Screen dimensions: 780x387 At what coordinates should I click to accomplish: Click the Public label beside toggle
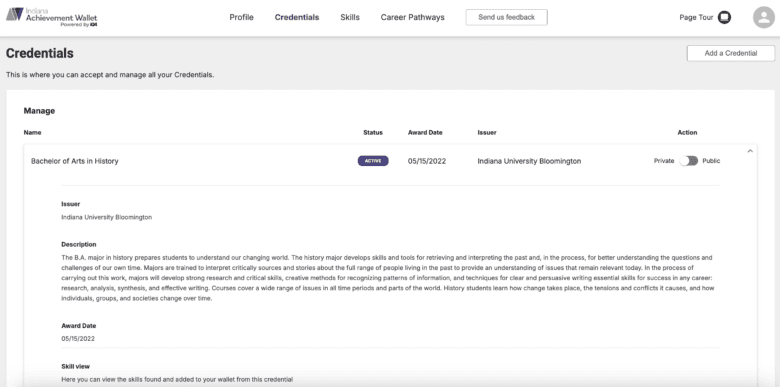click(x=711, y=161)
